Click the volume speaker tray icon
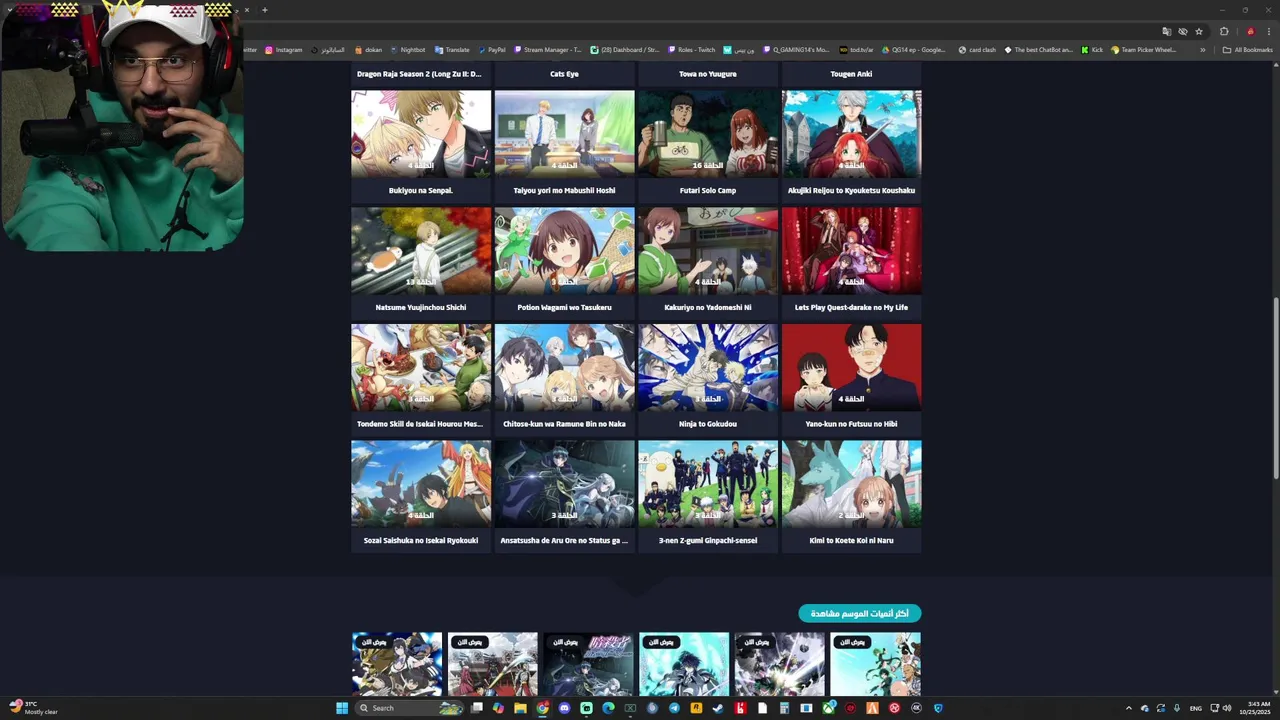 coord(1227,708)
